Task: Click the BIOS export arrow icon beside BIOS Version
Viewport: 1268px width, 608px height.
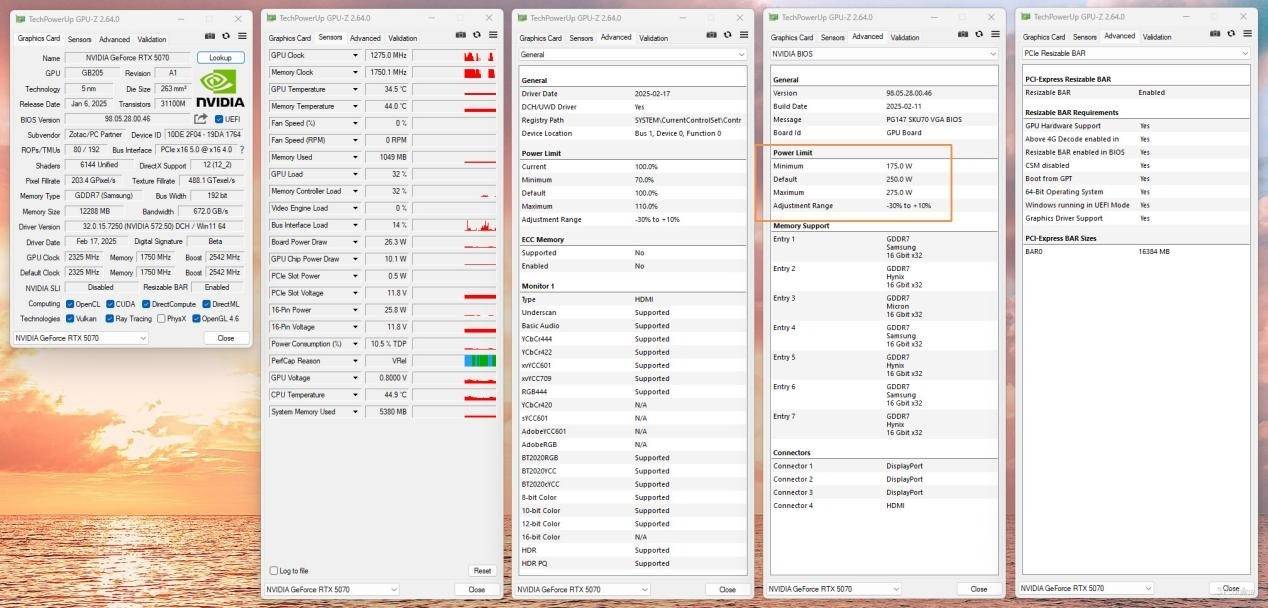Action: click(x=201, y=119)
